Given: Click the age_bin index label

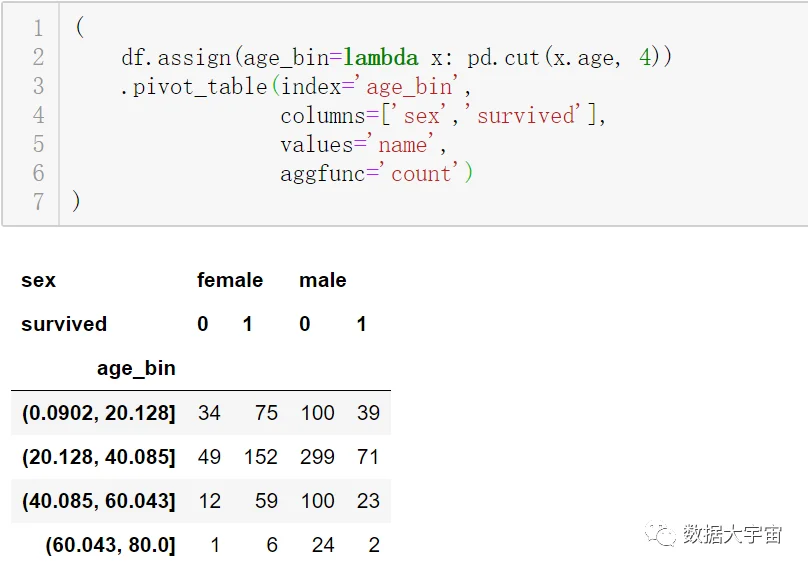Looking at the screenshot, I should [136, 369].
